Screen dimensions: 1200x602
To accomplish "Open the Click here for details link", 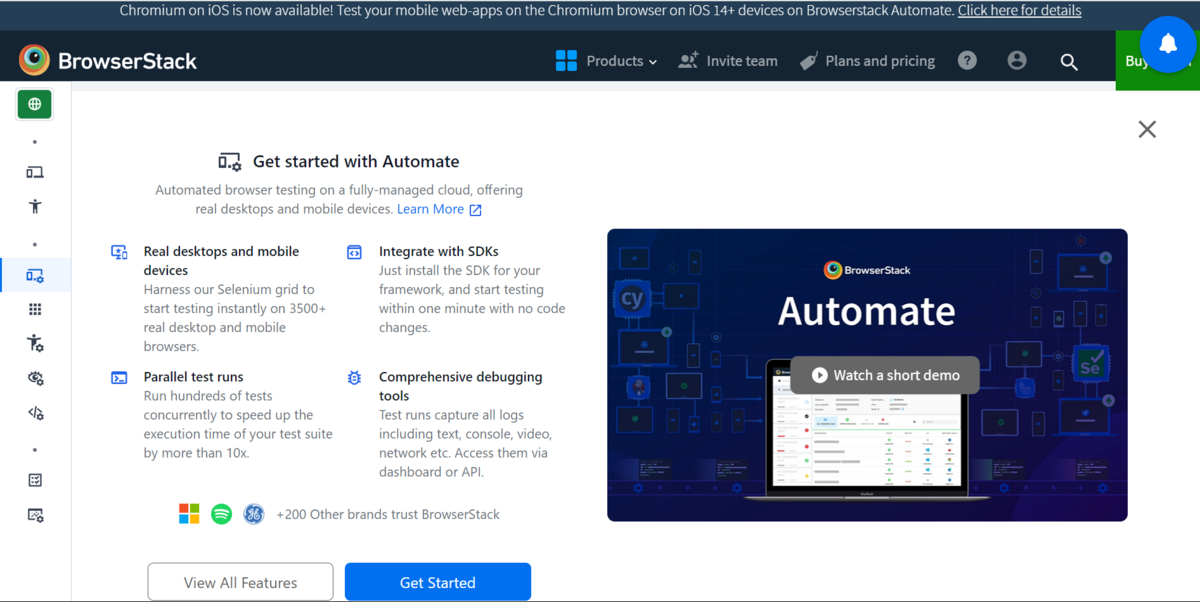I will pyautogui.click(x=1019, y=11).
